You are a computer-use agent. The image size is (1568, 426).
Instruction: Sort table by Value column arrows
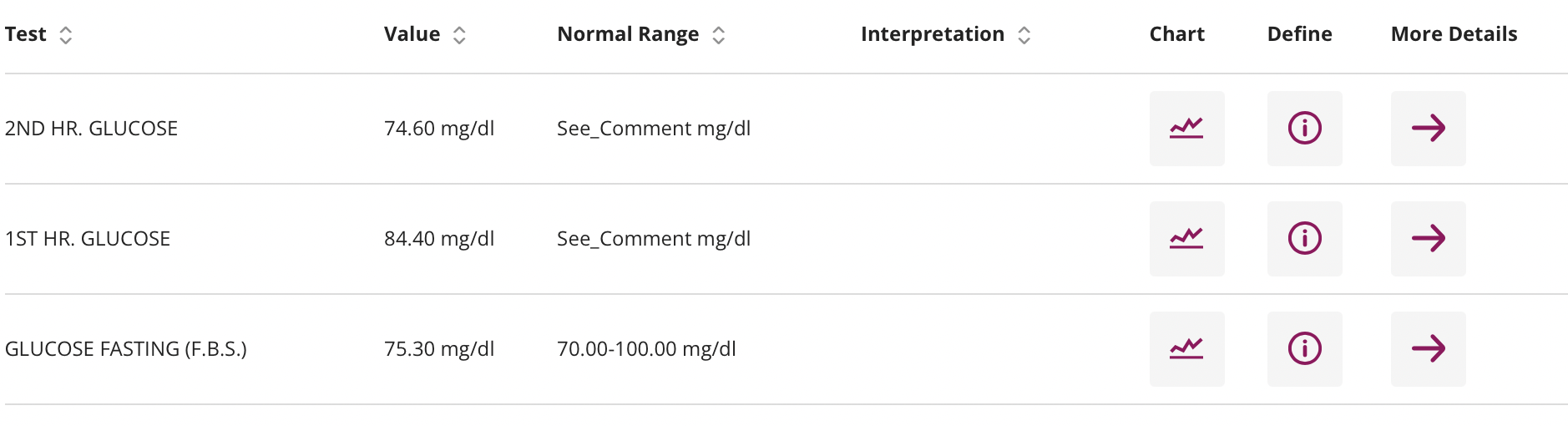[459, 35]
